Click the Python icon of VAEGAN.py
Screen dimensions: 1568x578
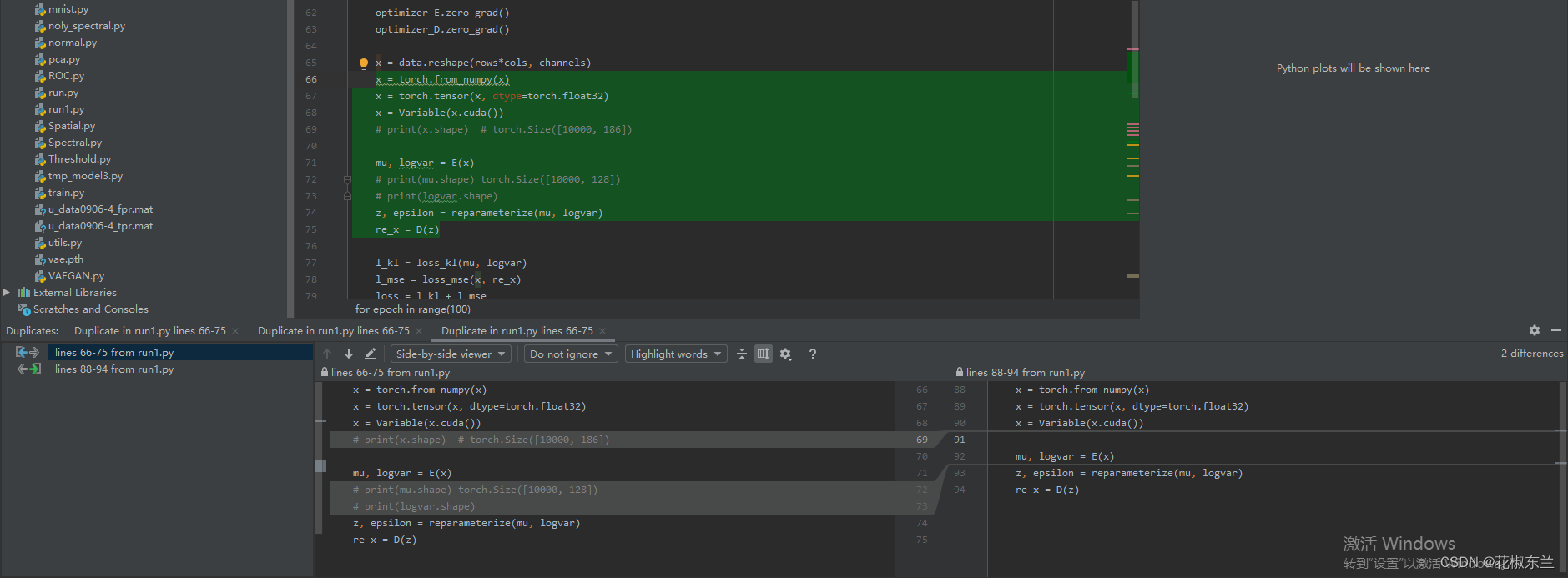pyautogui.click(x=40, y=276)
